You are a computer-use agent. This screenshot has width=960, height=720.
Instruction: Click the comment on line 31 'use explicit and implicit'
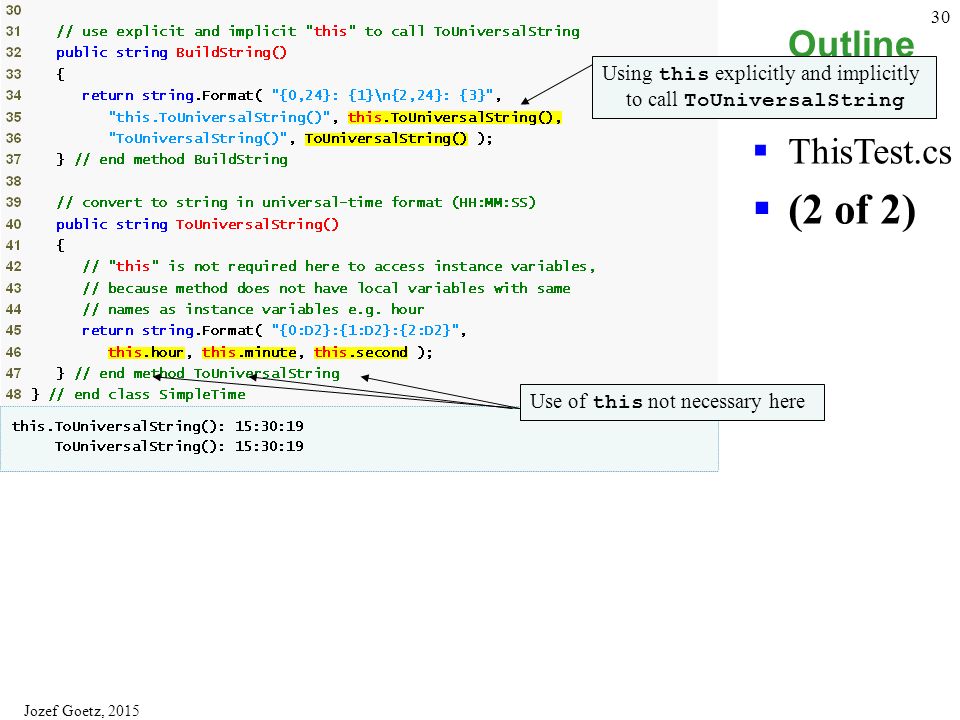coord(318,31)
